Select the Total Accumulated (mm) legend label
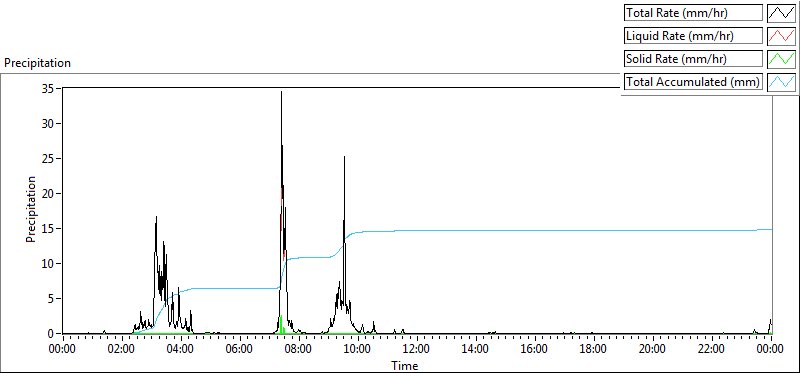The image size is (800, 373). tap(692, 82)
